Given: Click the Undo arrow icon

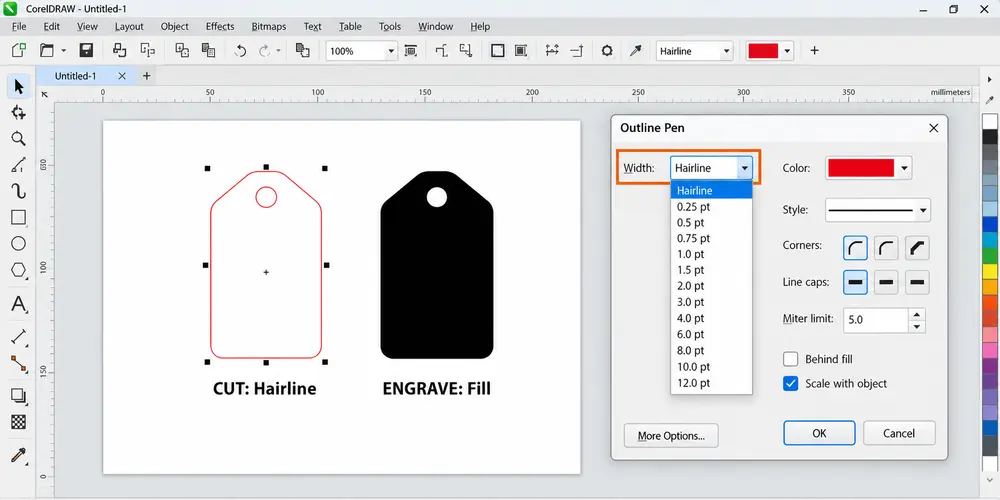Looking at the screenshot, I should pyautogui.click(x=240, y=51).
